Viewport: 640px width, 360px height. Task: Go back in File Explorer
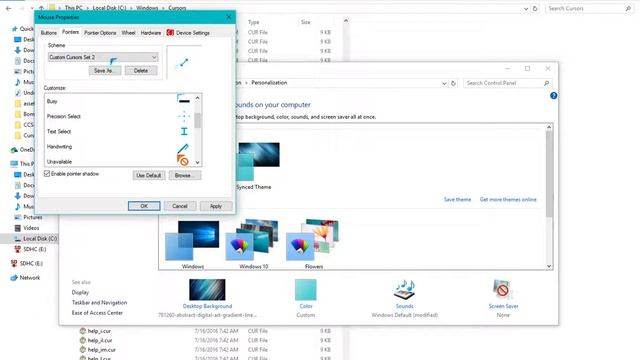8,8
